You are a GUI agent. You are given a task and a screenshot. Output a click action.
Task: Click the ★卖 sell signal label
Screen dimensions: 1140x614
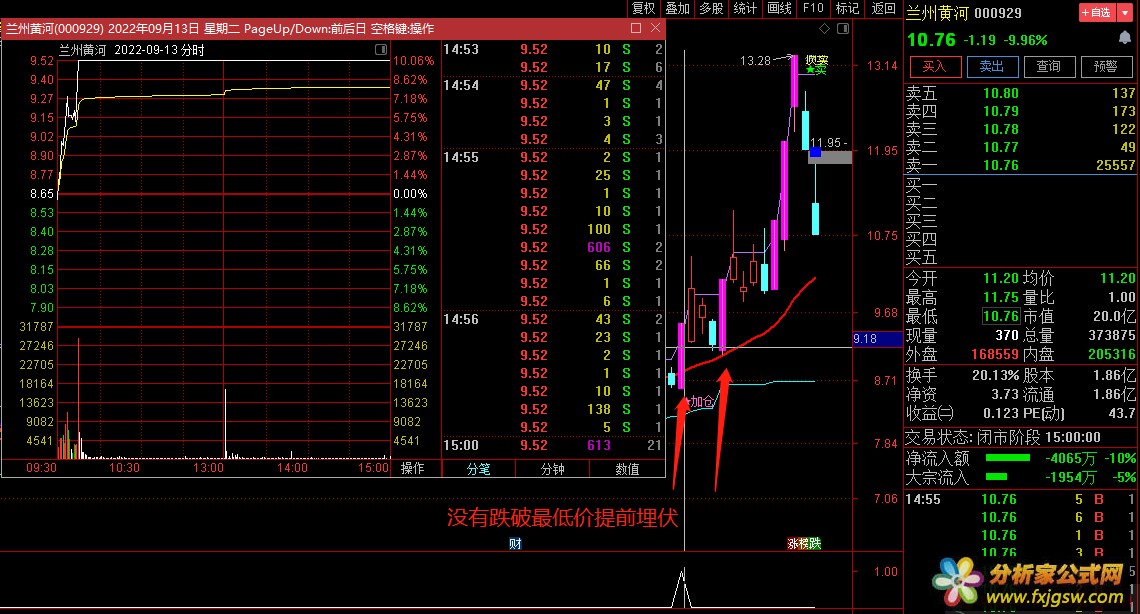click(x=816, y=70)
